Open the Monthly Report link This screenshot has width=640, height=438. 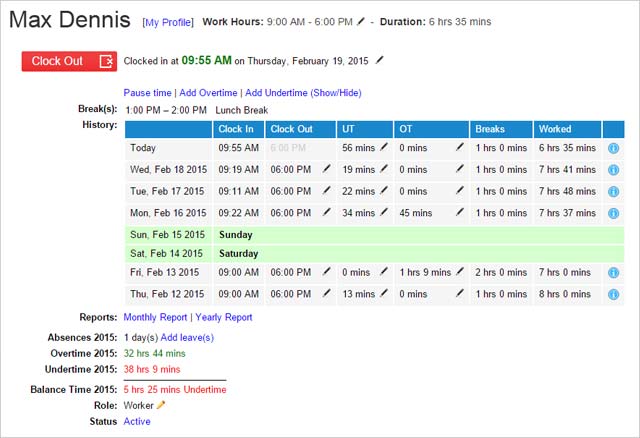tap(155, 317)
